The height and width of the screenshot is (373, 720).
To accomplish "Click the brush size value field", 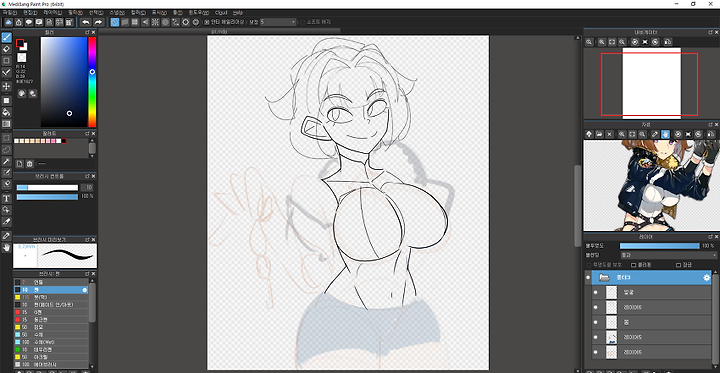I will 87,187.
